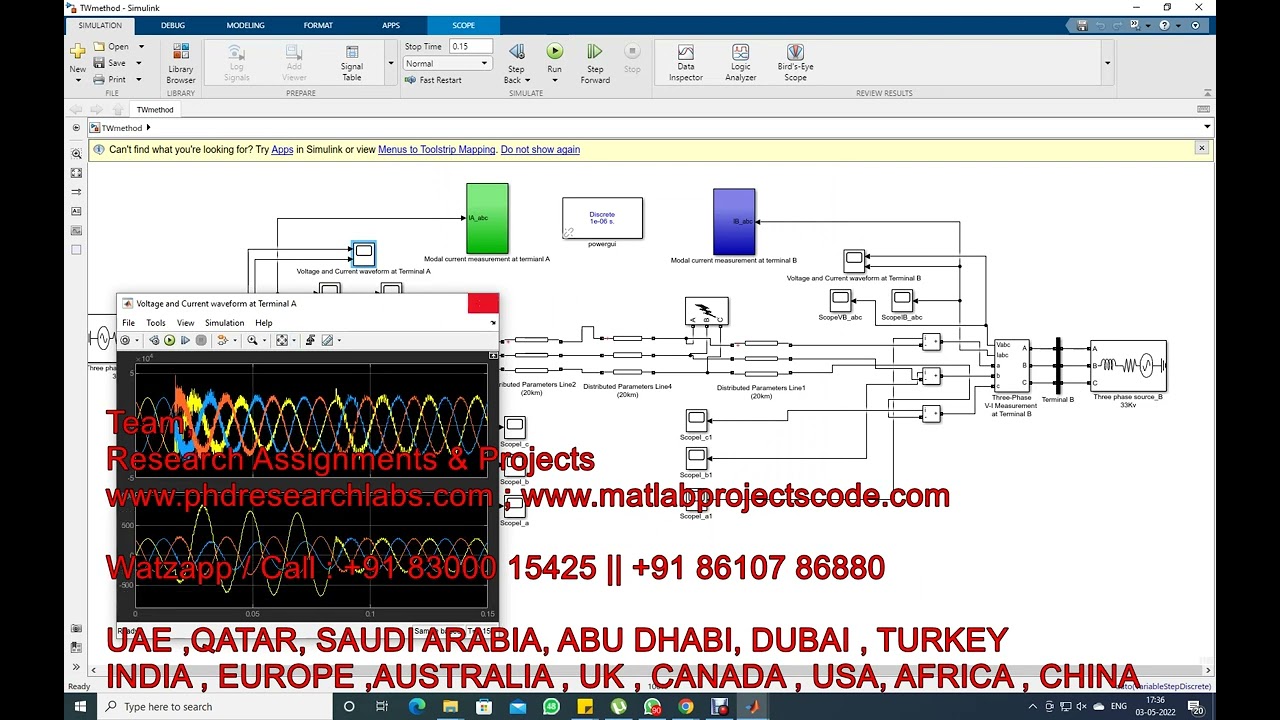Open the scope window Help menu
The width and height of the screenshot is (1280, 720).
pyautogui.click(x=263, y=323)
